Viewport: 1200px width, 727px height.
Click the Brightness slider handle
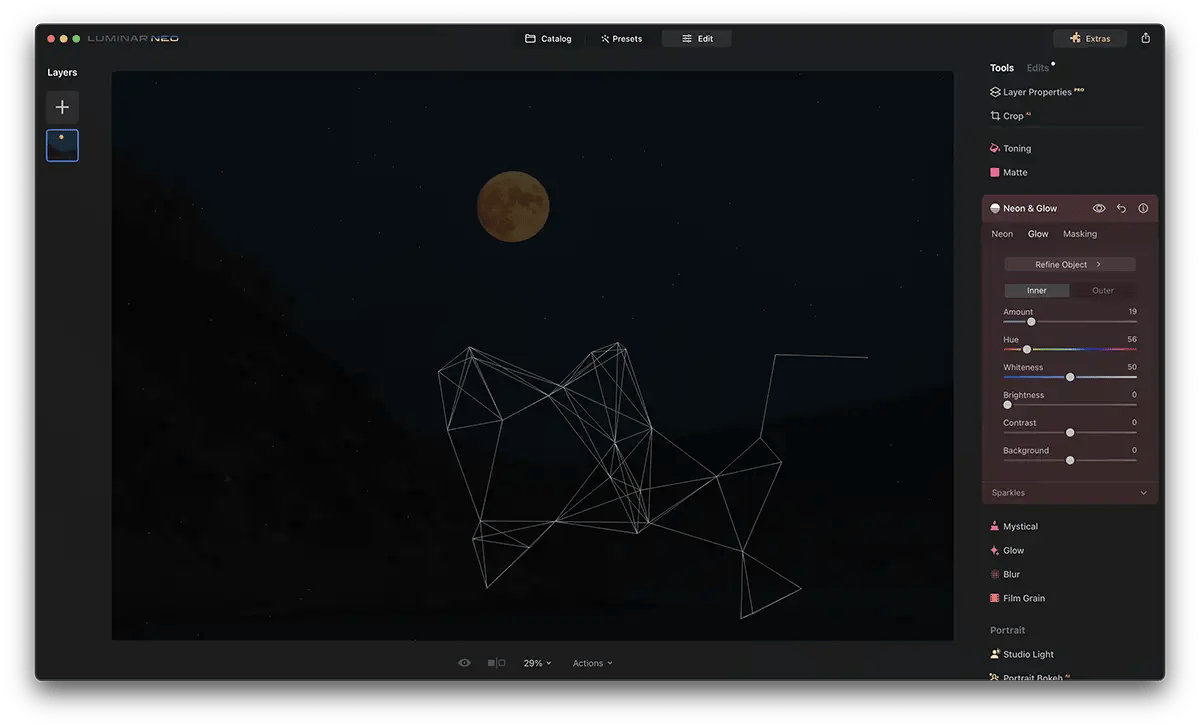[x=1007, y=405]
